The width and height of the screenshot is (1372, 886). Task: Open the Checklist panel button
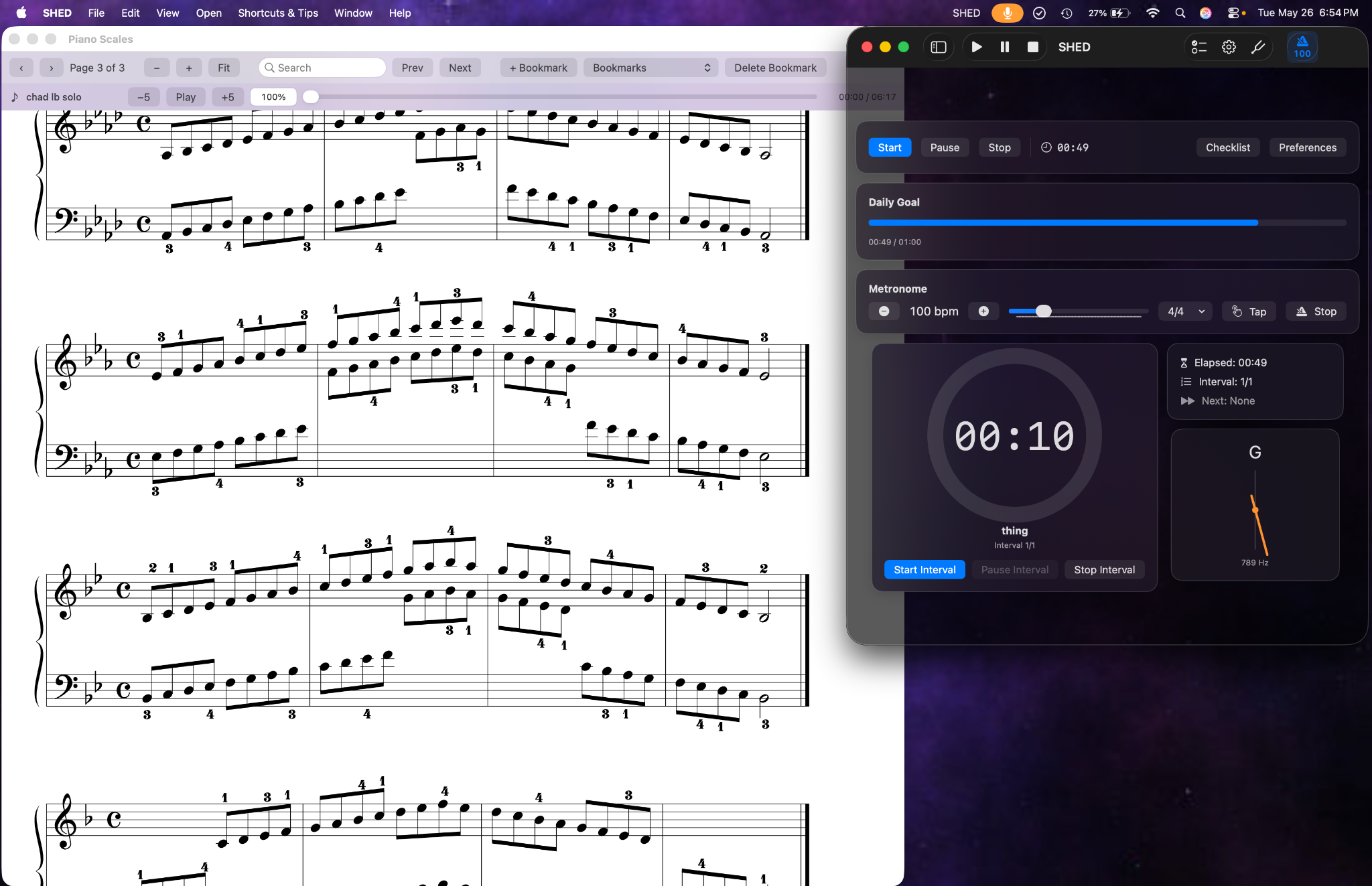click(x=1228, y=147)
